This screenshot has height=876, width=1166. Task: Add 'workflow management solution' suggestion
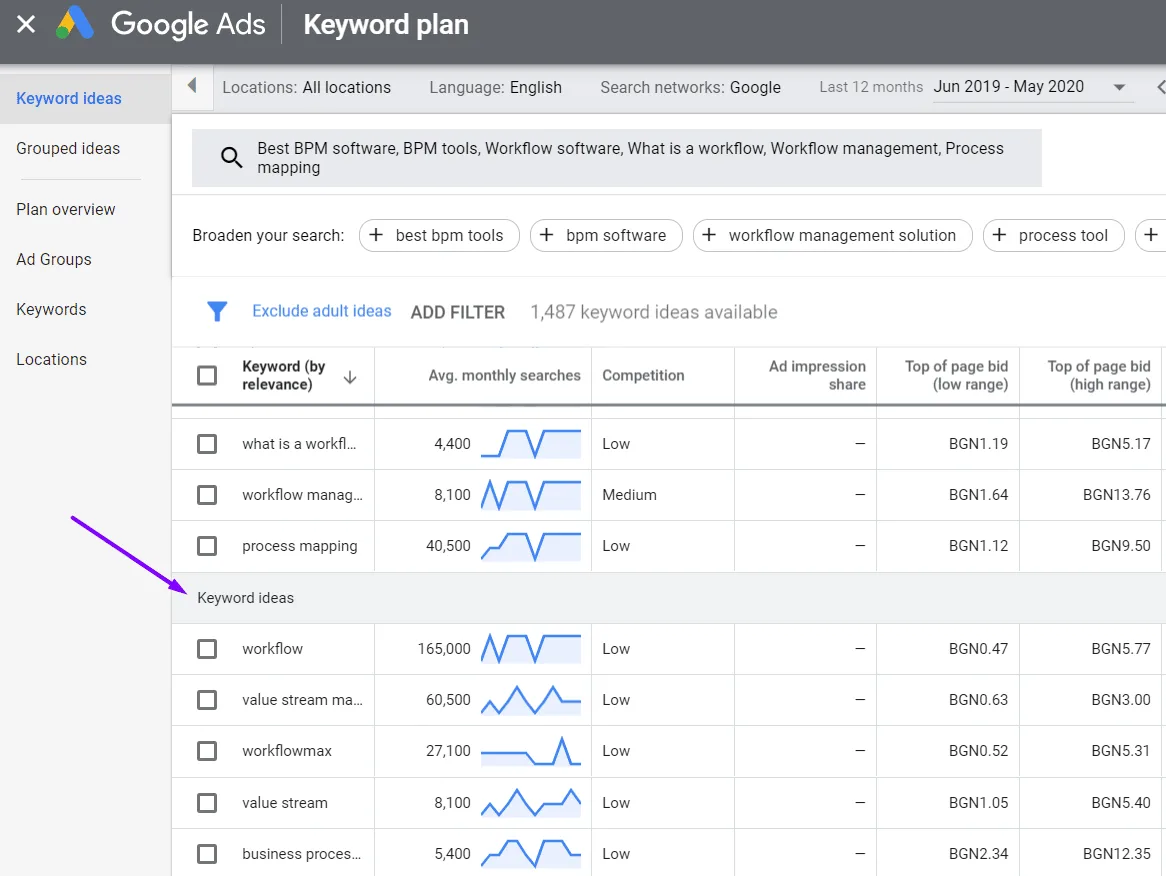(832, 235)
